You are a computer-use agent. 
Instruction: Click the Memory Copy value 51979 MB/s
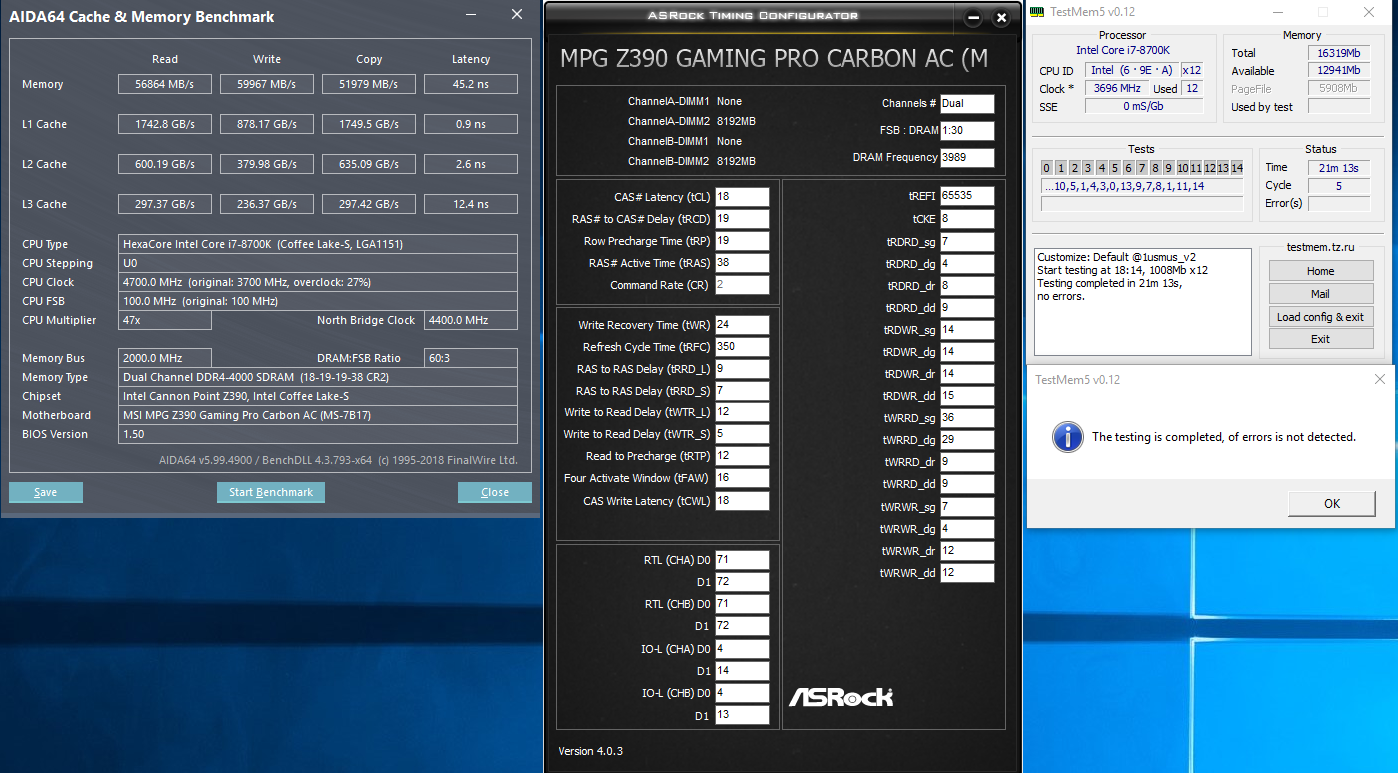pos(369,85)
